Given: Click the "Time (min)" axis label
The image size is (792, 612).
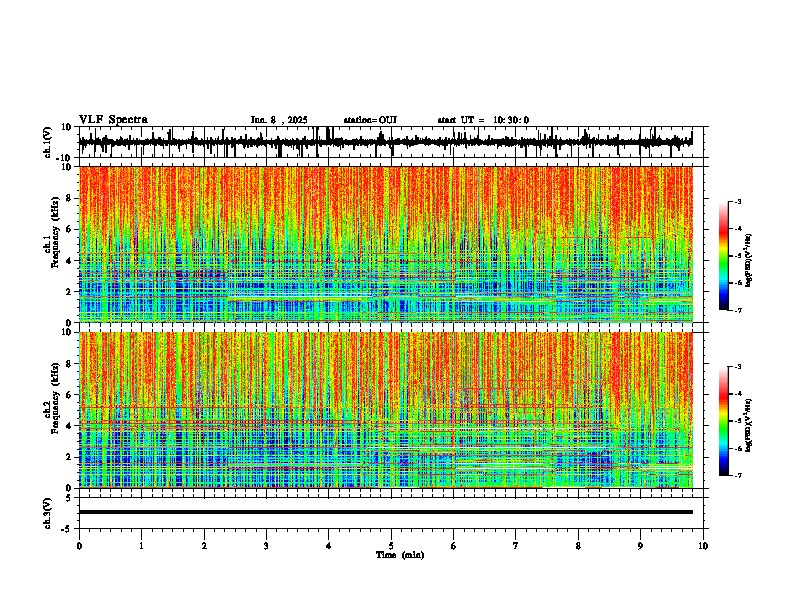Looking at the screenshot, I should click(400, 555).
